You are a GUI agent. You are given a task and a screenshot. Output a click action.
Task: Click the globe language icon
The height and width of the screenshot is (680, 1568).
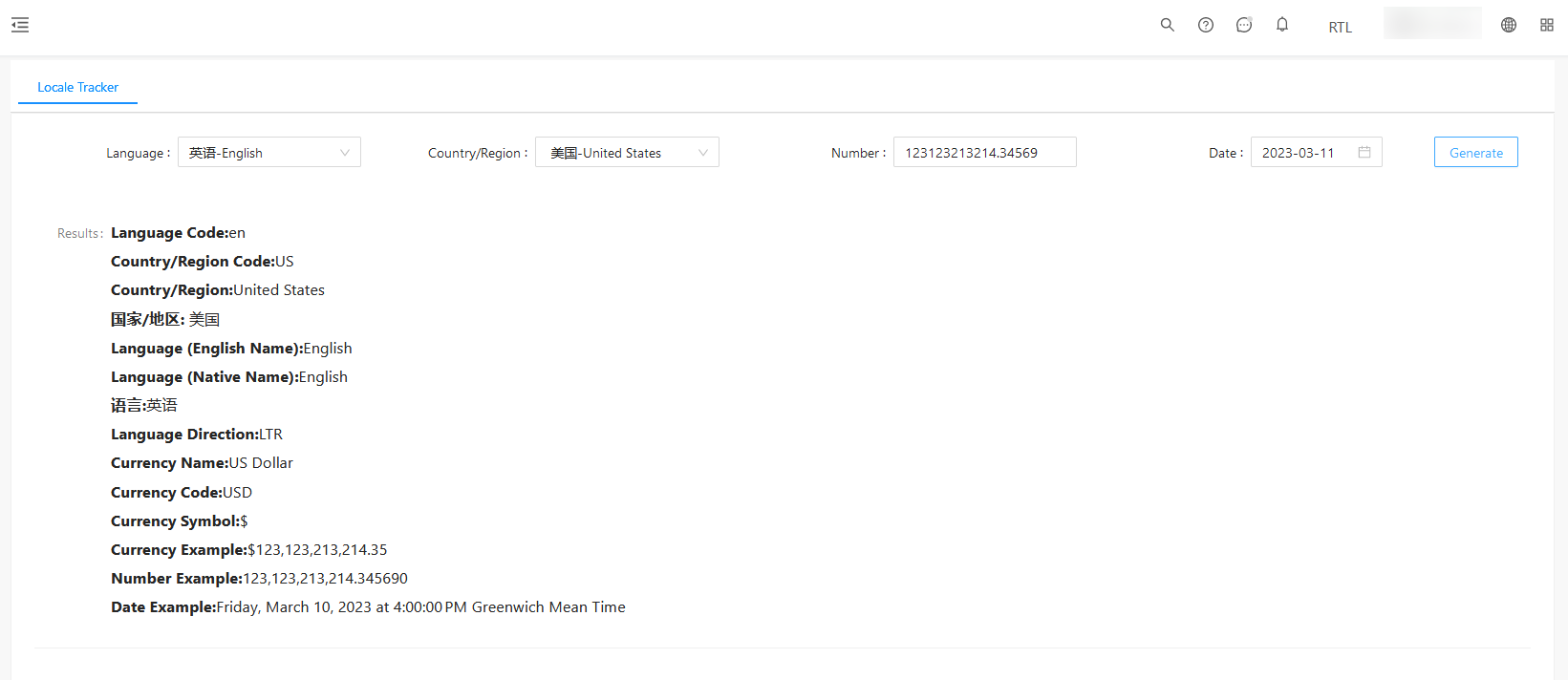pyautogui.click(x=1509, y=25)
